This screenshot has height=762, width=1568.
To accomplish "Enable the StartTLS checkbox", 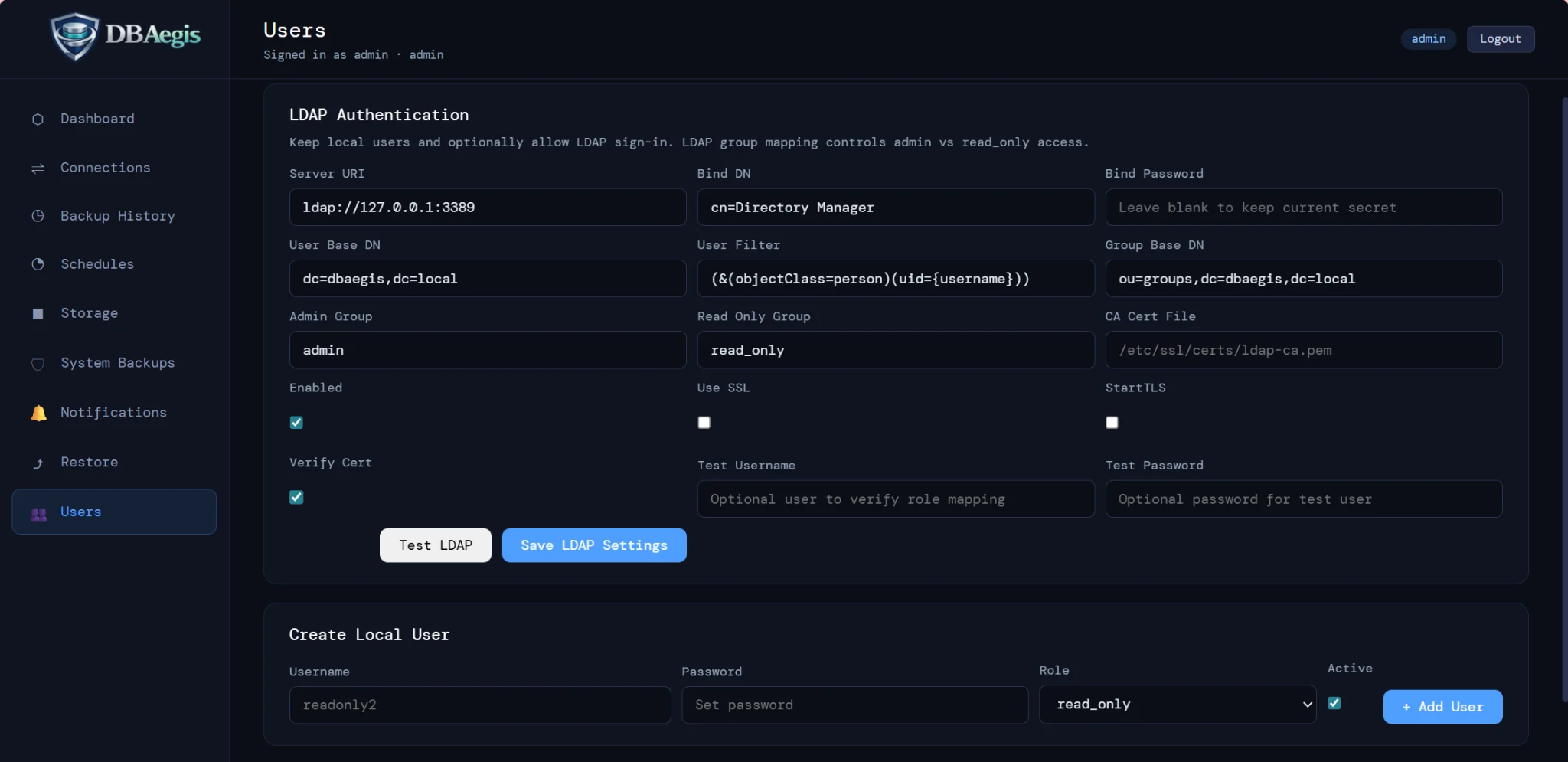I will 1112,423.
